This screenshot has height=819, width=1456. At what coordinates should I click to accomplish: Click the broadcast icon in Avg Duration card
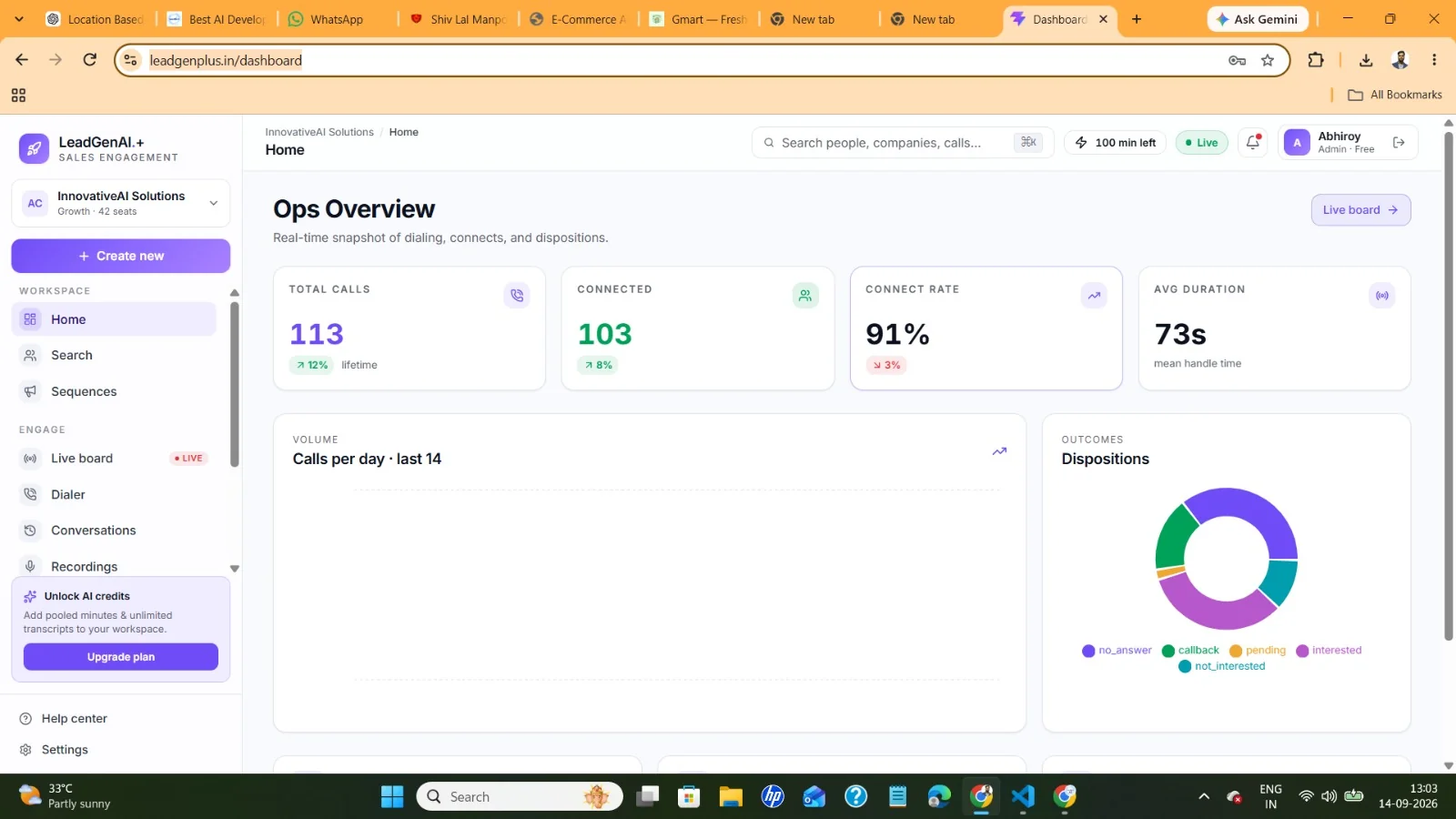[x=1382, y=295]
